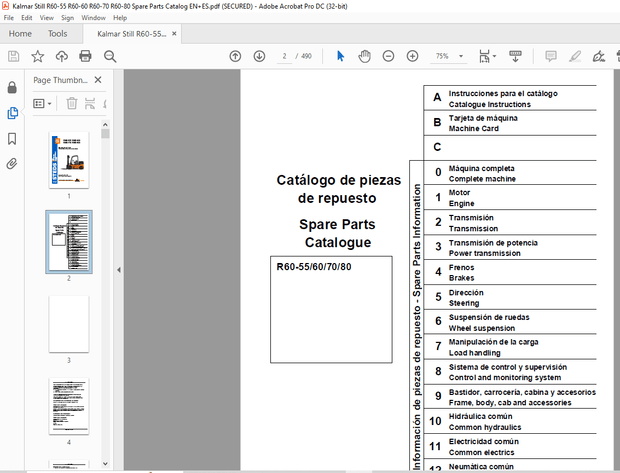Click the Bastidor, carrocería, cabina entry
The width and height of the screenshot is (620, 473).
pyautogui.click(x=510, y=397)
